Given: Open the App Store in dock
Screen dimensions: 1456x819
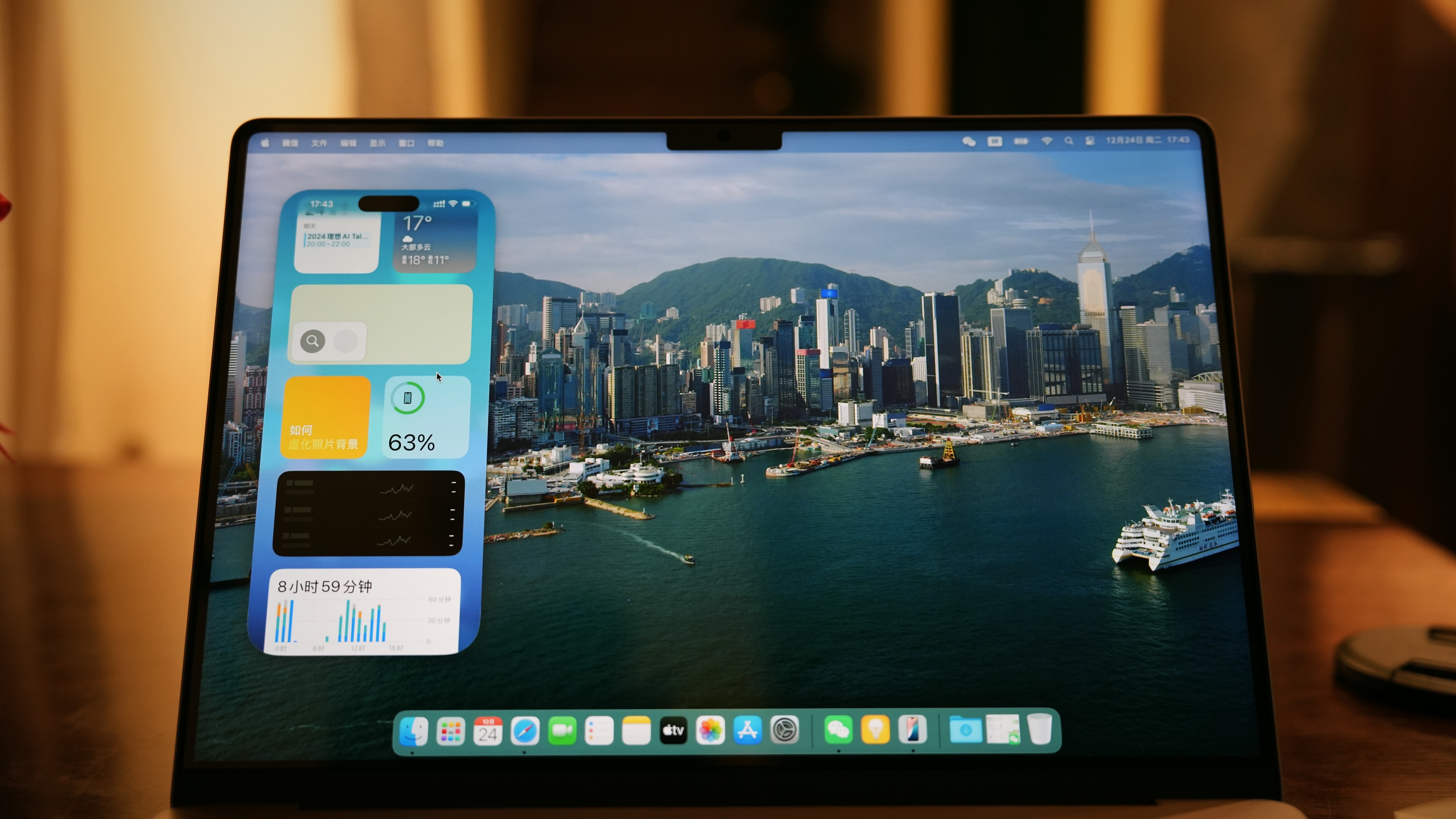Looking at the screenshot, I should tap(748, 730).
